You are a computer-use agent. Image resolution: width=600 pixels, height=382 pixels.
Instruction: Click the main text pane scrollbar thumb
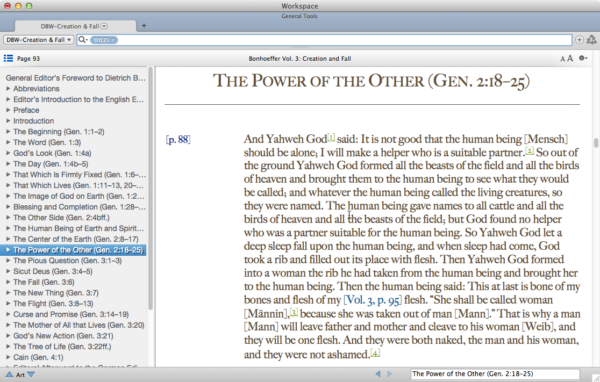click(x=596, y=143)
